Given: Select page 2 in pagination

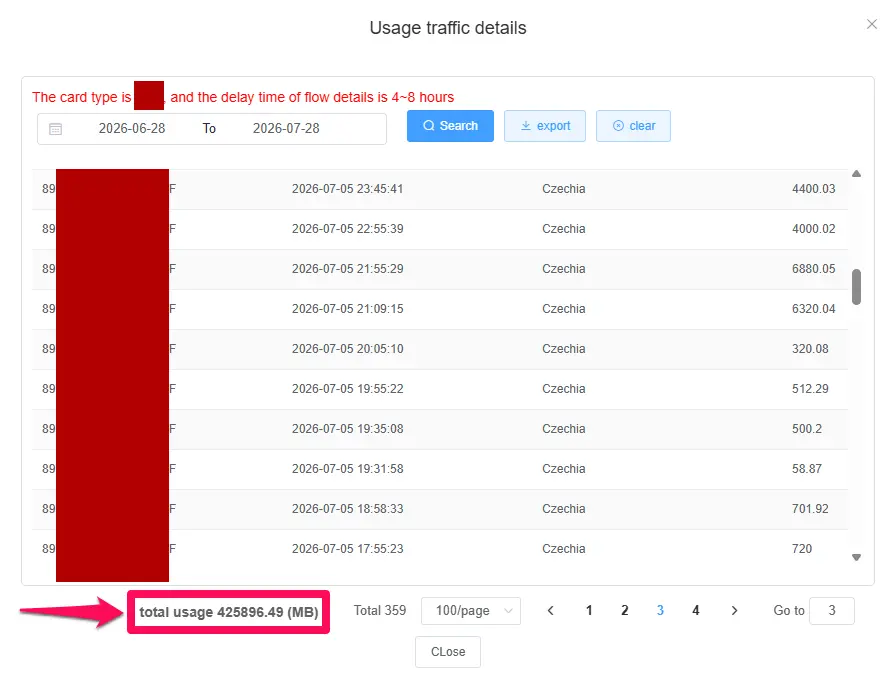Looking at the screenshot, I should [x=624, y=611].
